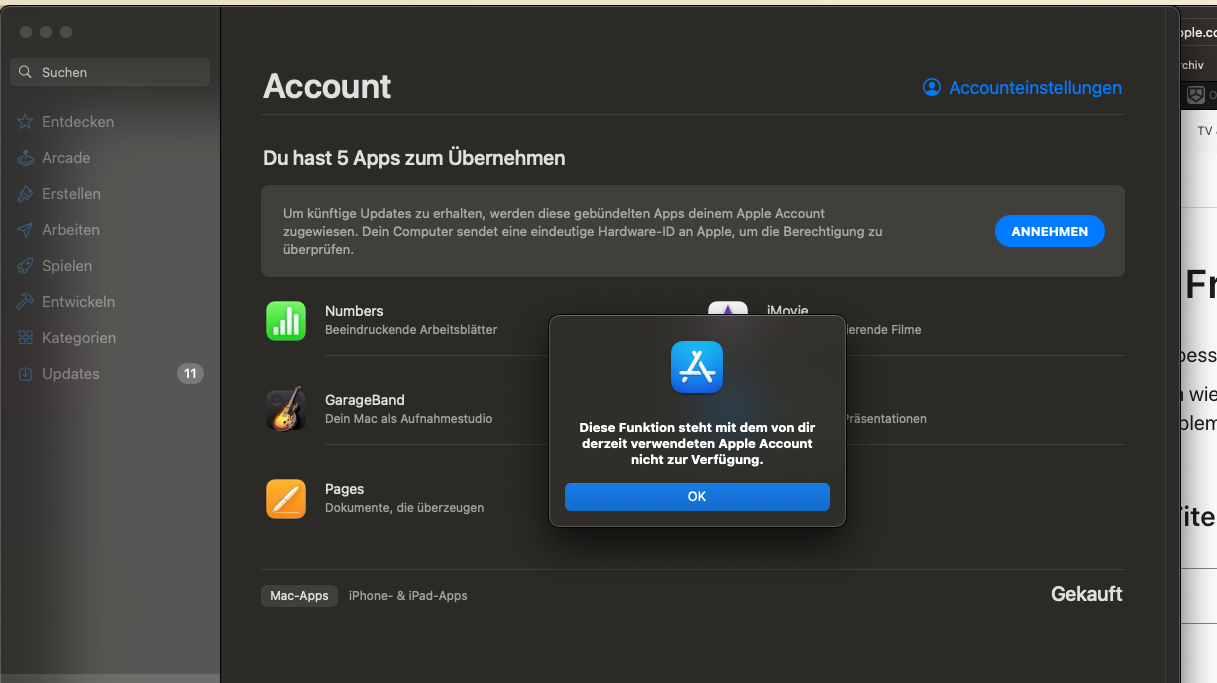Open Arcade in the sidebar
Screen dimensions: 1217x683
(x=66, y=158)
